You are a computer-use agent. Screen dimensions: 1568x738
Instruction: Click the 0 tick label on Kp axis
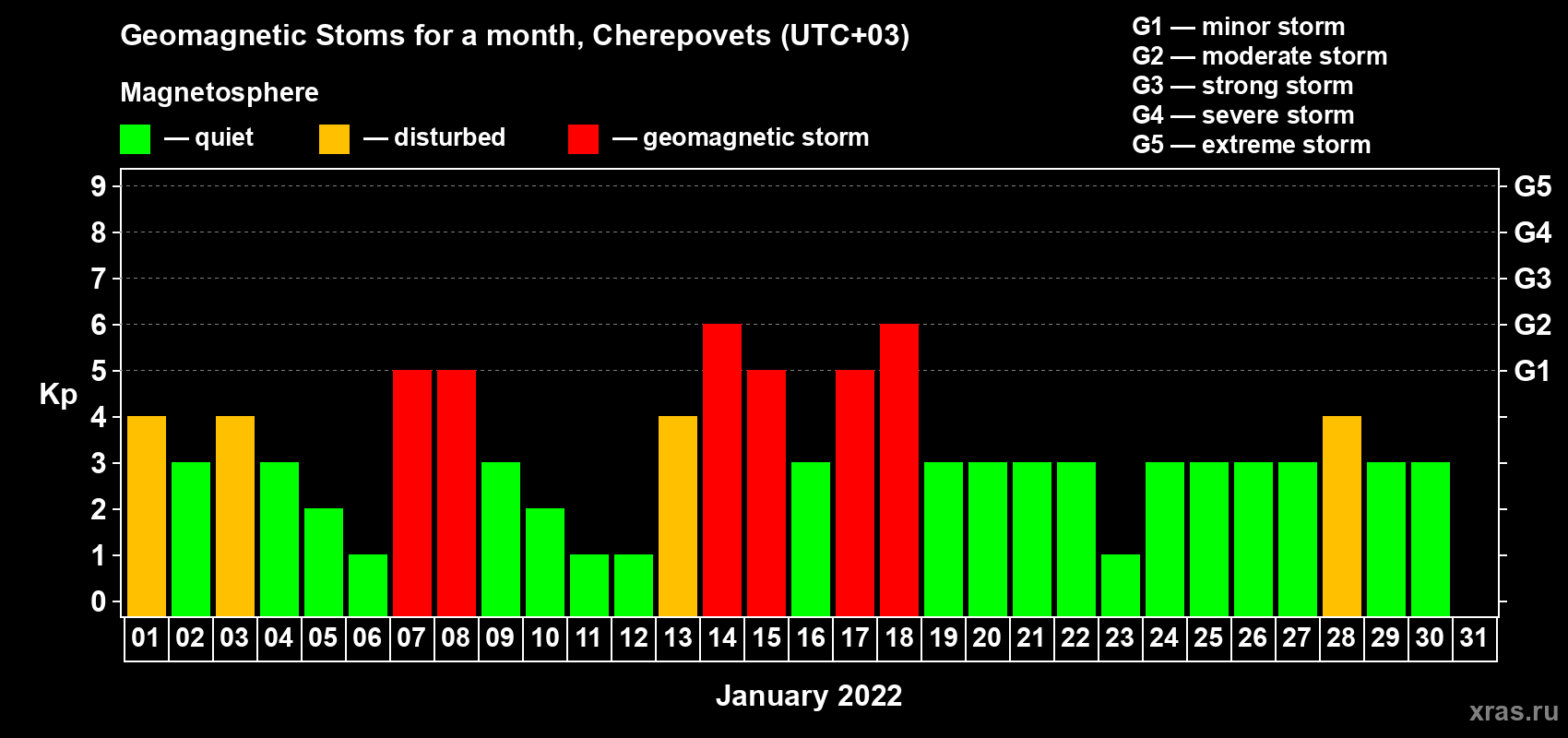point(99,601)
